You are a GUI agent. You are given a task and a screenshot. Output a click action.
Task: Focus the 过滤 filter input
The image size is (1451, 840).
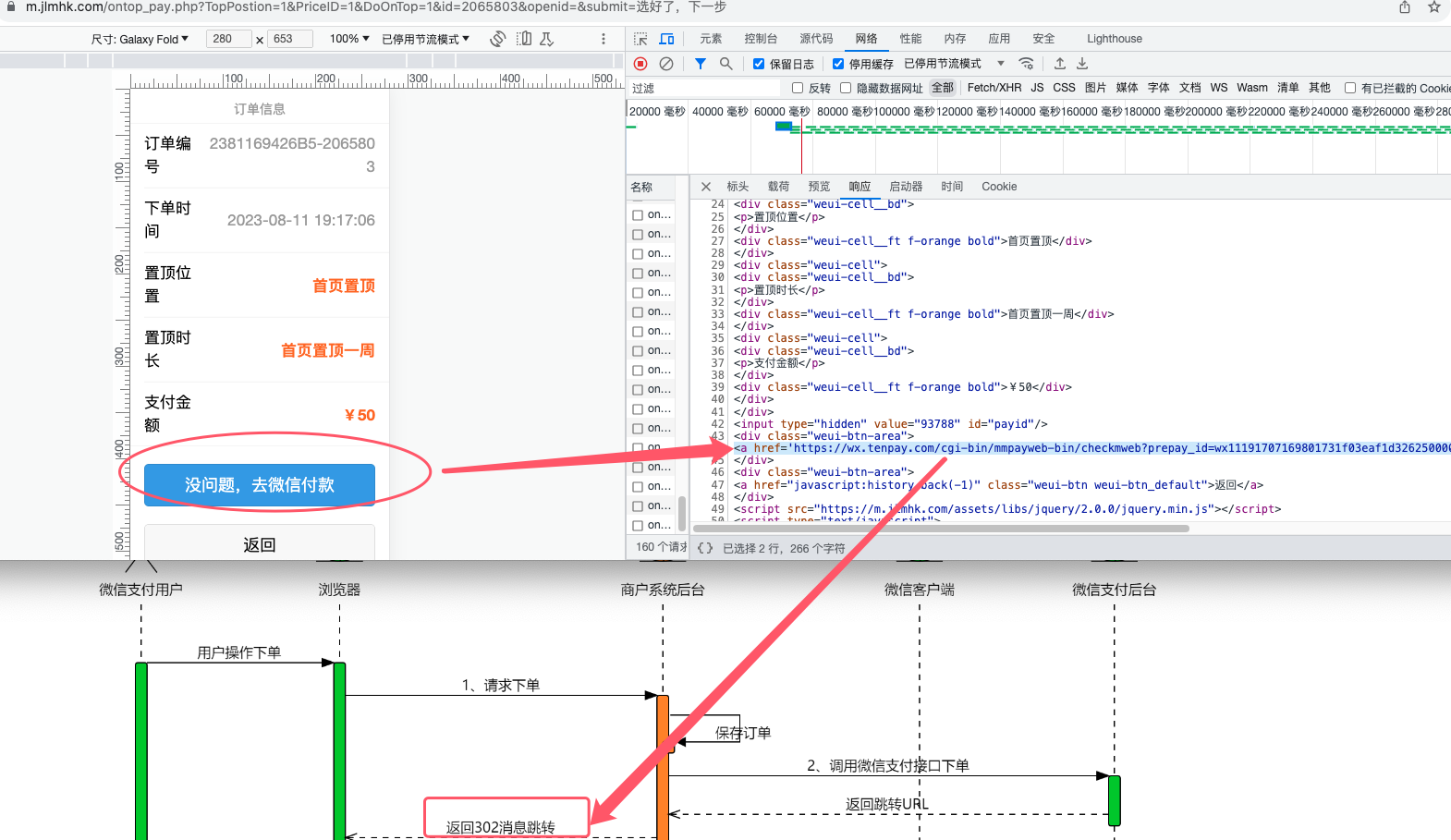[704, 88]
